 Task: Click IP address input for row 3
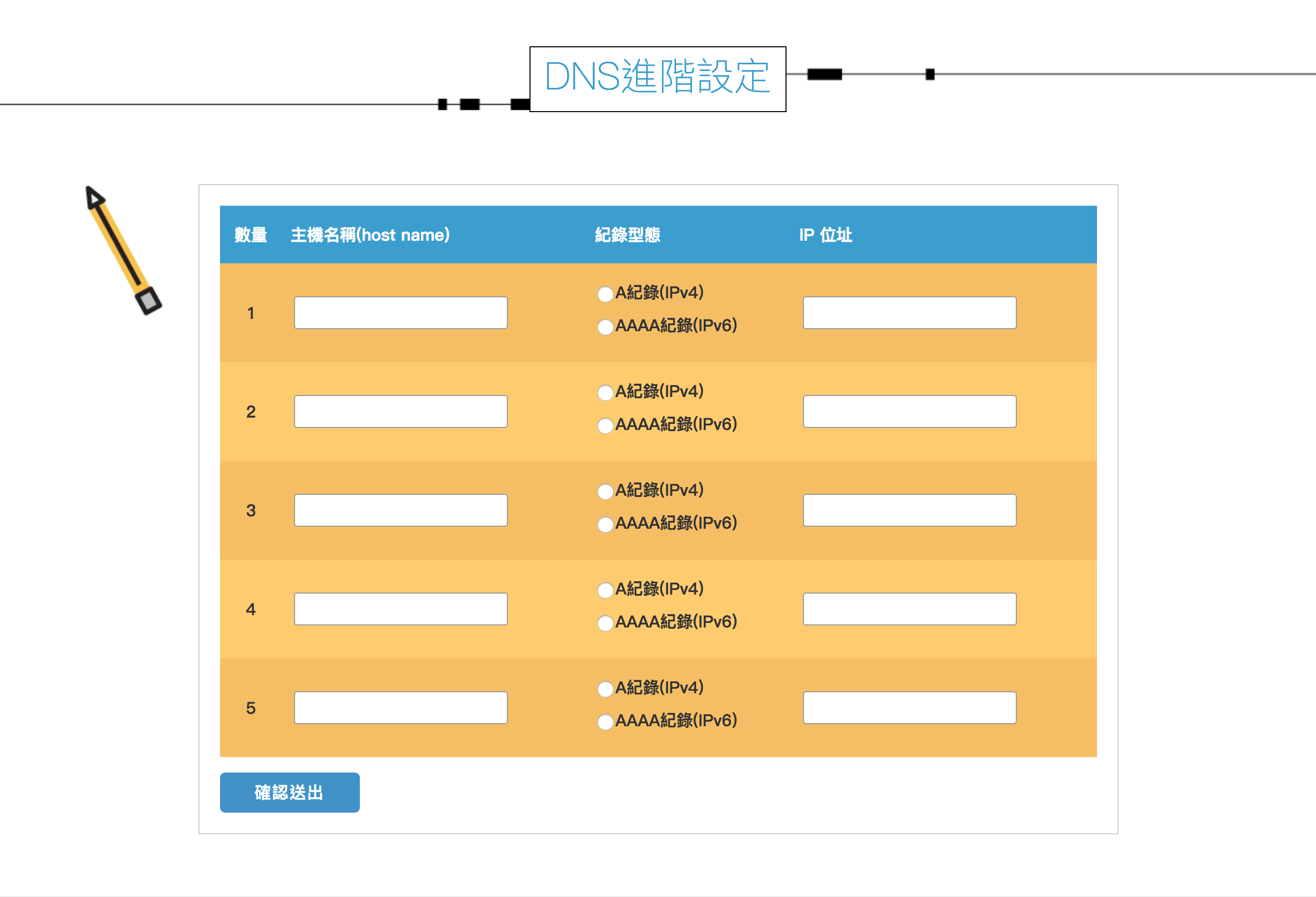pos(909,510)
